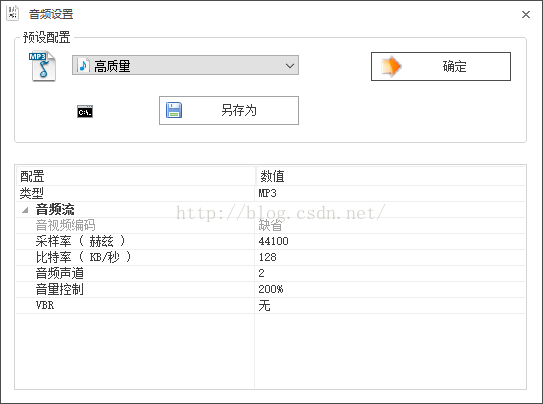Click the floppy disk save icon
The image size is (543, 404).
(174, 110)
